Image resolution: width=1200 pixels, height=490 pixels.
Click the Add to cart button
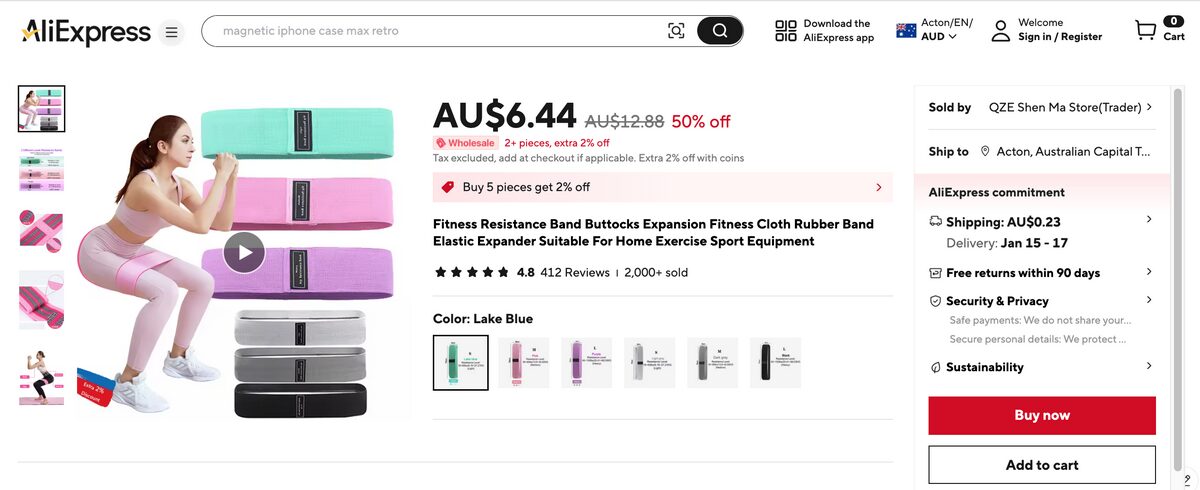pyautogui.click(x=1042, y=465)
